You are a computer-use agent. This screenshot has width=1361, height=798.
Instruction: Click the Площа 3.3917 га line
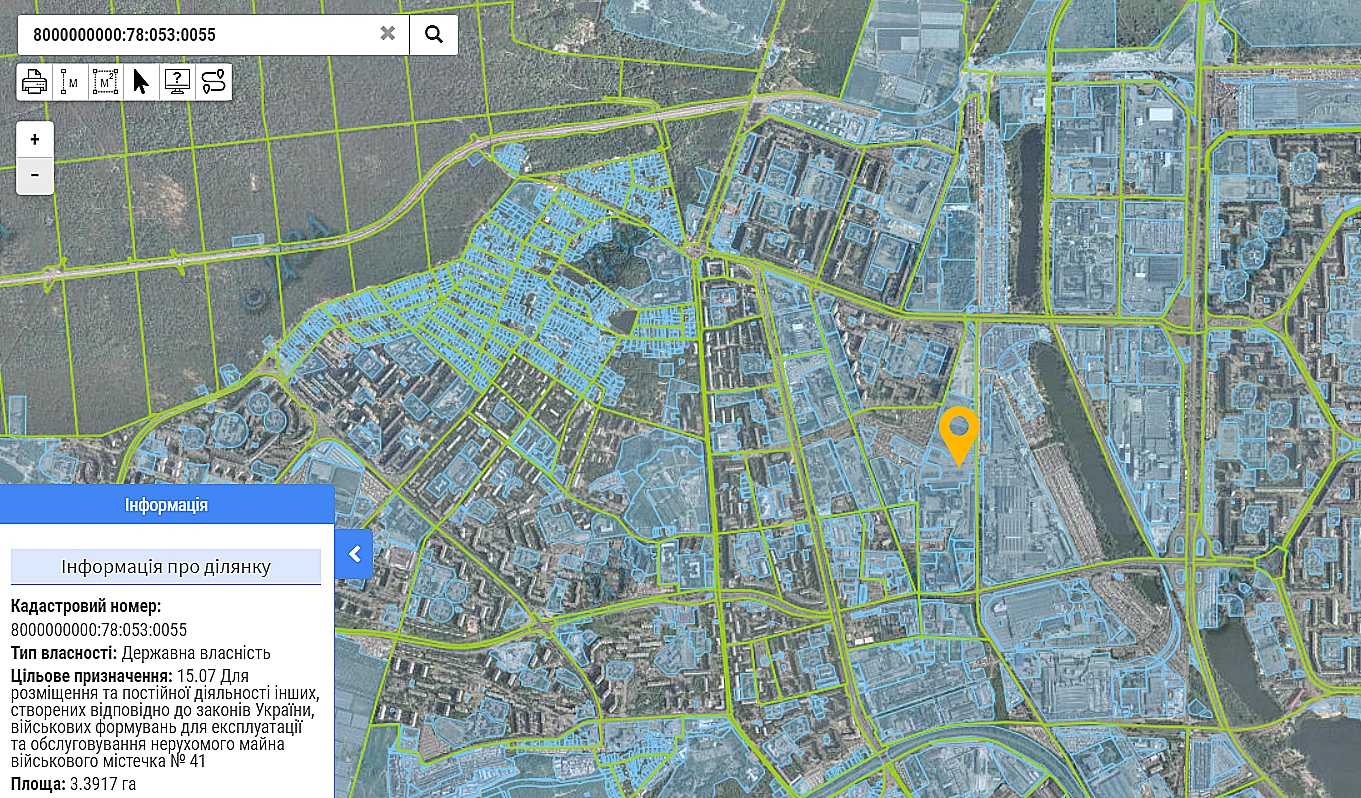point(73,783)
